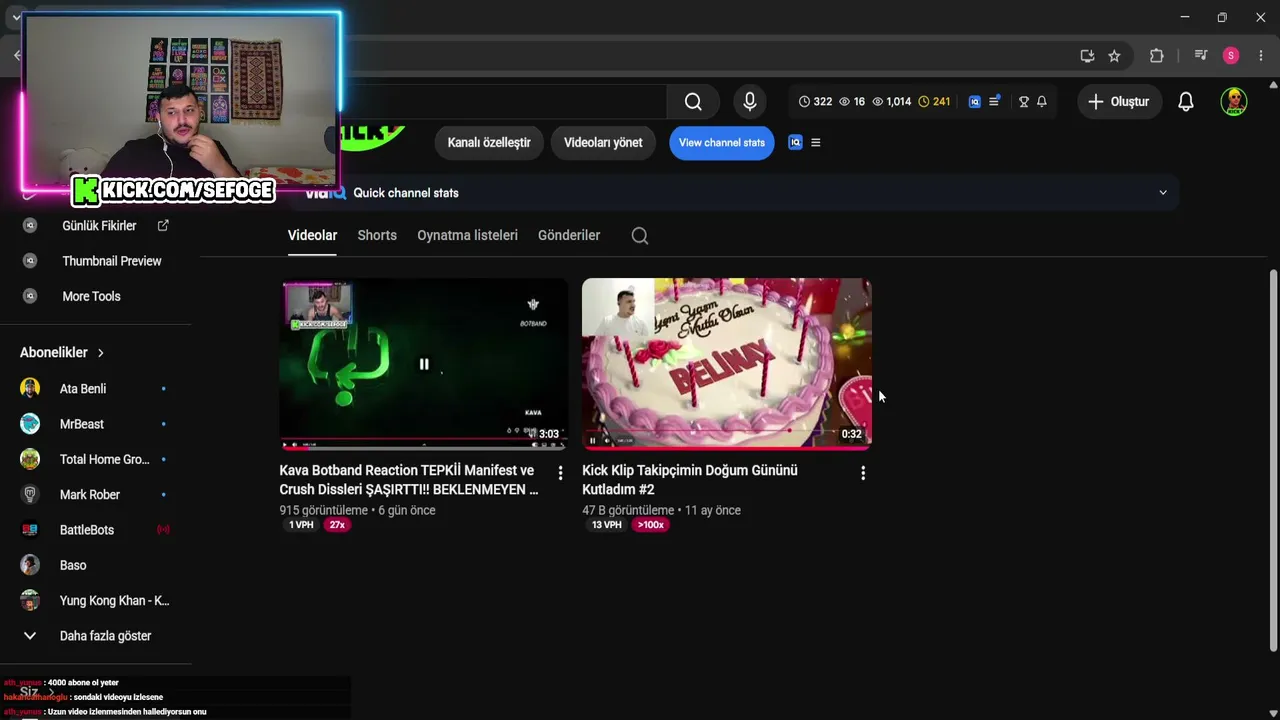Open the Total Home Gro... subscription name
This screenshot has height=720, width=1280.
pyautogui.click(x=105, y=460)
